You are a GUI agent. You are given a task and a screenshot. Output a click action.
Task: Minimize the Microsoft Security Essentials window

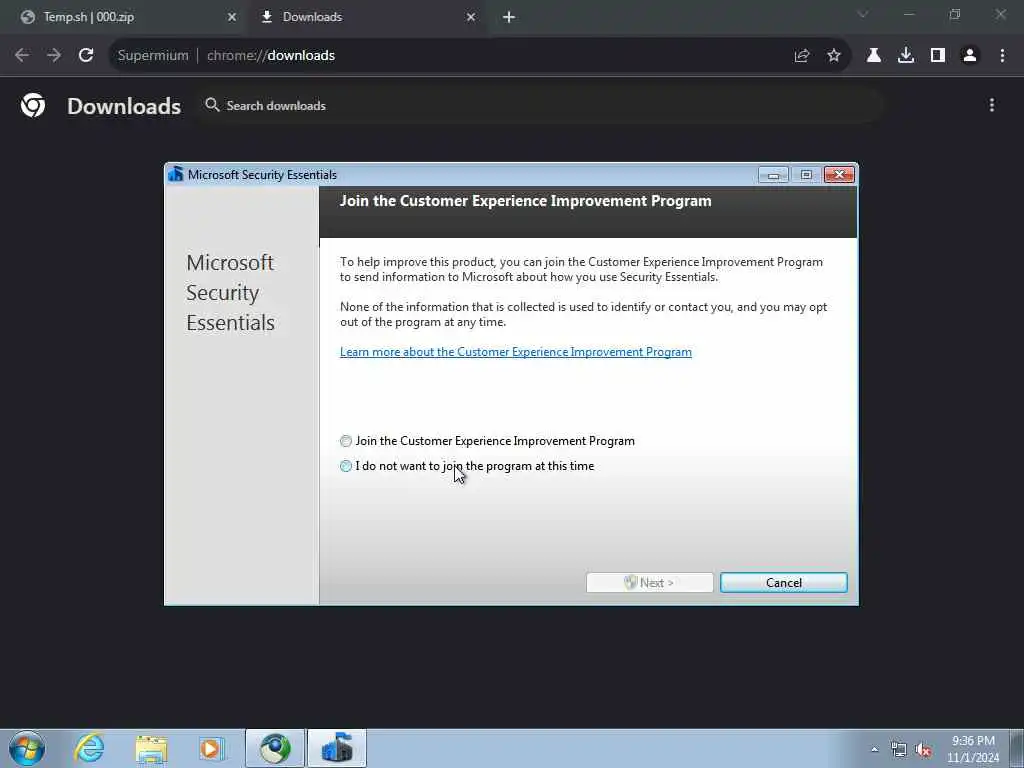pos(773,174)
